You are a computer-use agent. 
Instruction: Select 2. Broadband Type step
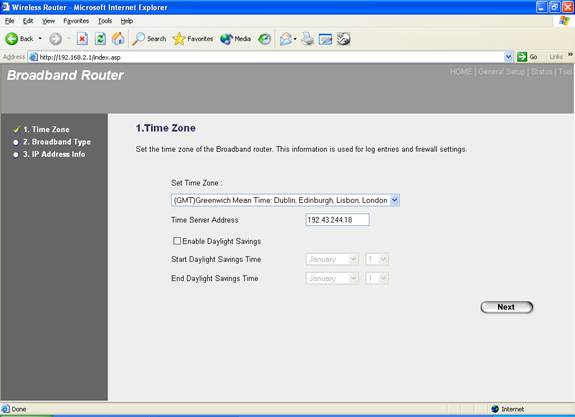57,142
